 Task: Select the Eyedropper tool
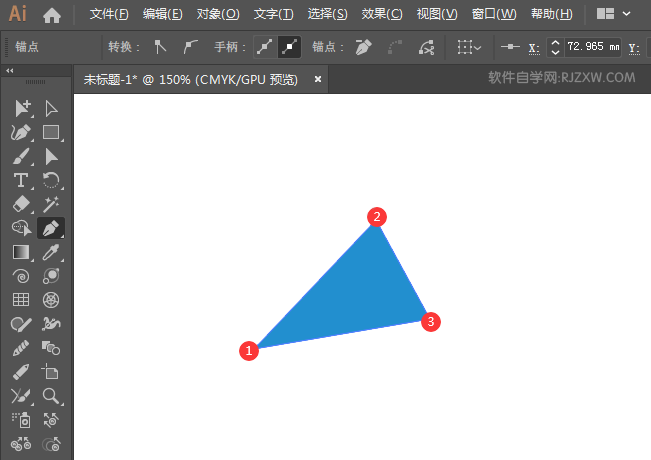pyautogui.click(x=51, y=252)
